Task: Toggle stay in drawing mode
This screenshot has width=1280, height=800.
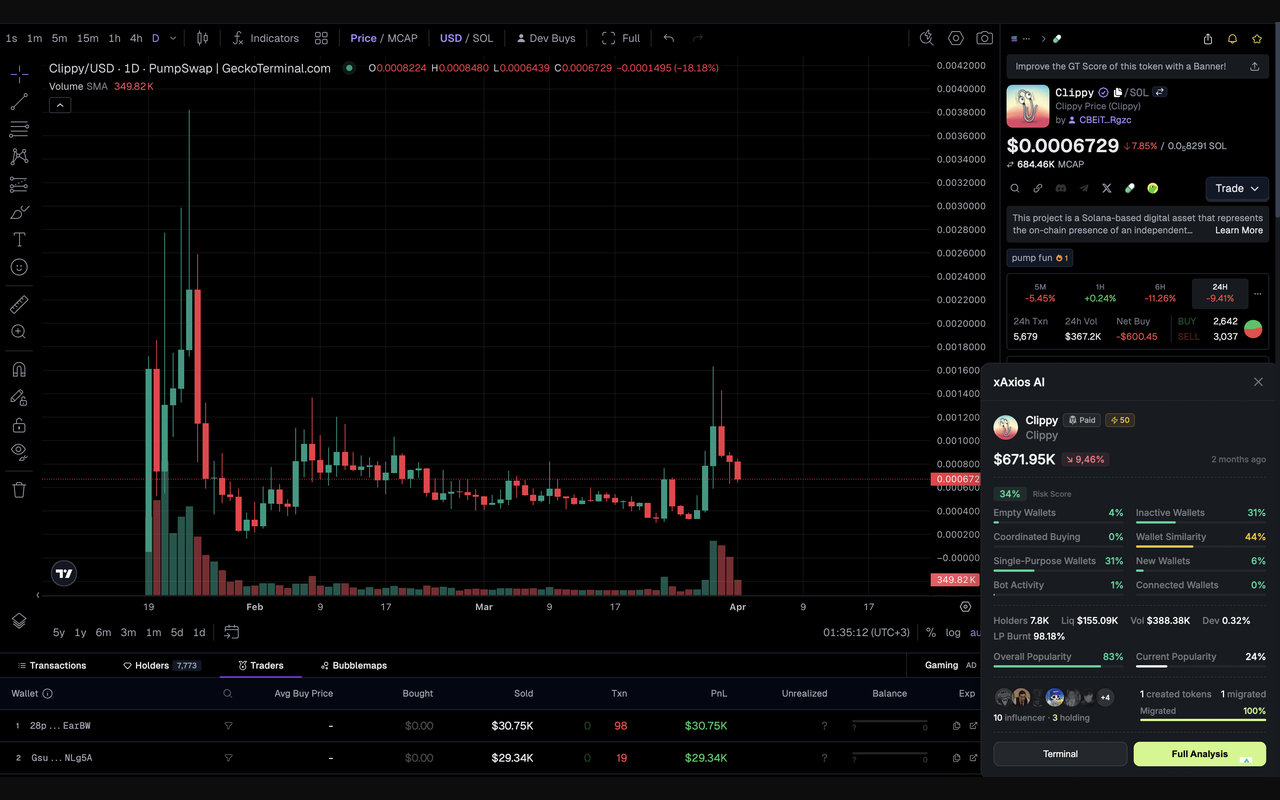Action: pyautogui.click(x=19, y=397)
